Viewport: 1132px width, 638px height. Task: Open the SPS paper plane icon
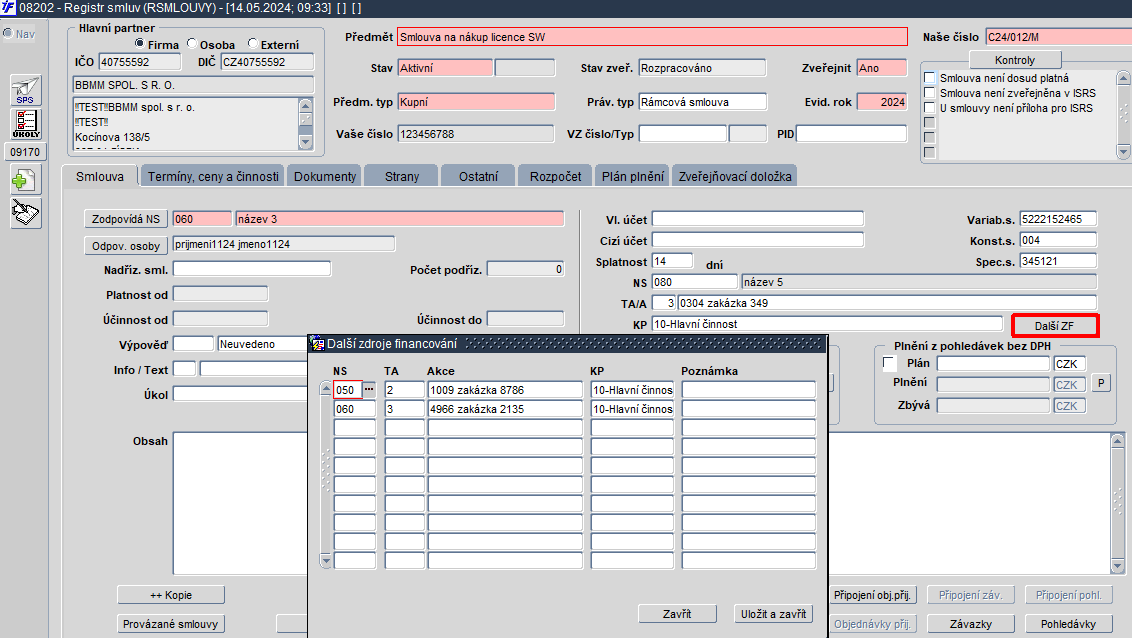point(25,90)
